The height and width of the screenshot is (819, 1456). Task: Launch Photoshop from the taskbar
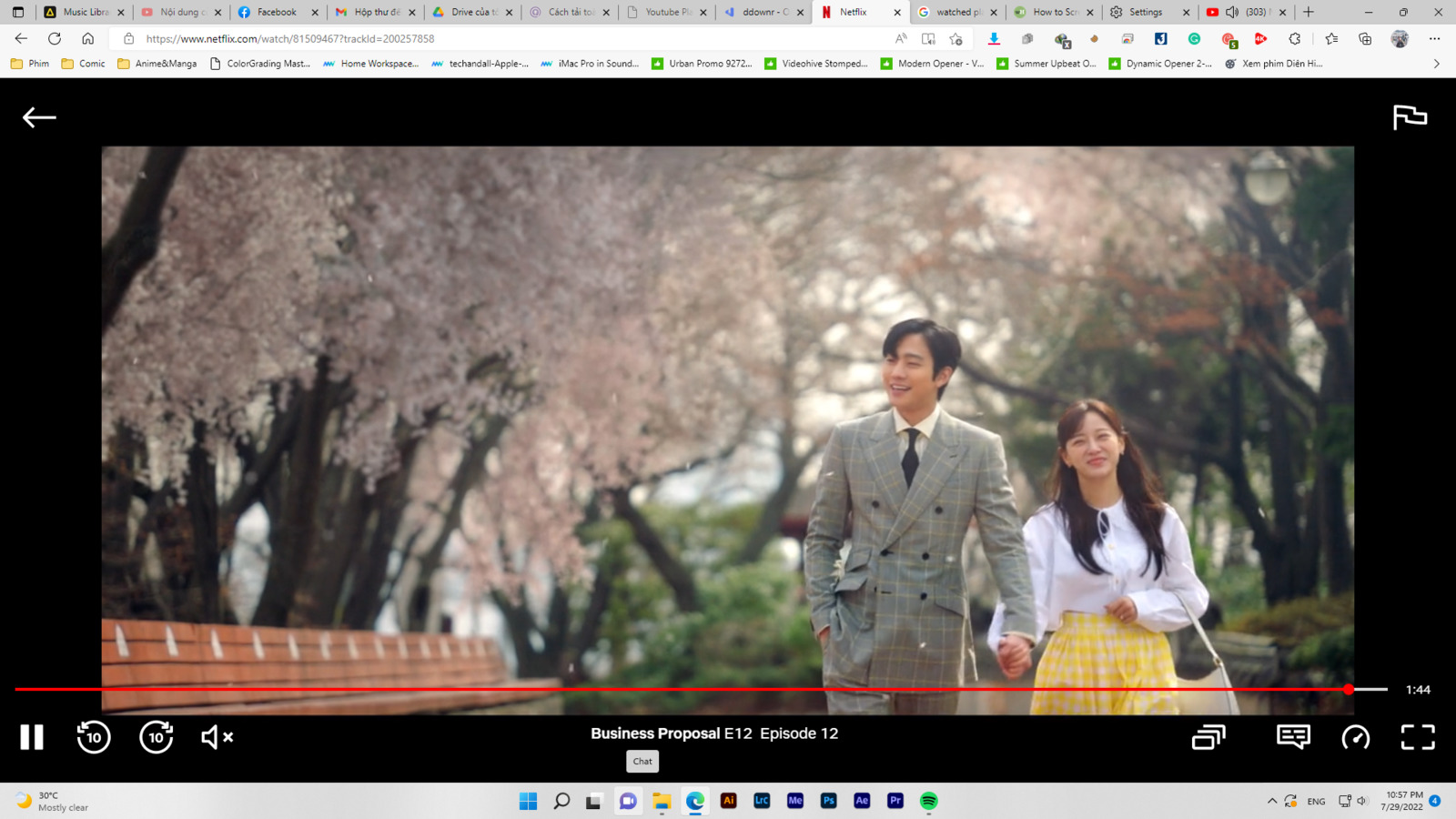coord(828,801)
